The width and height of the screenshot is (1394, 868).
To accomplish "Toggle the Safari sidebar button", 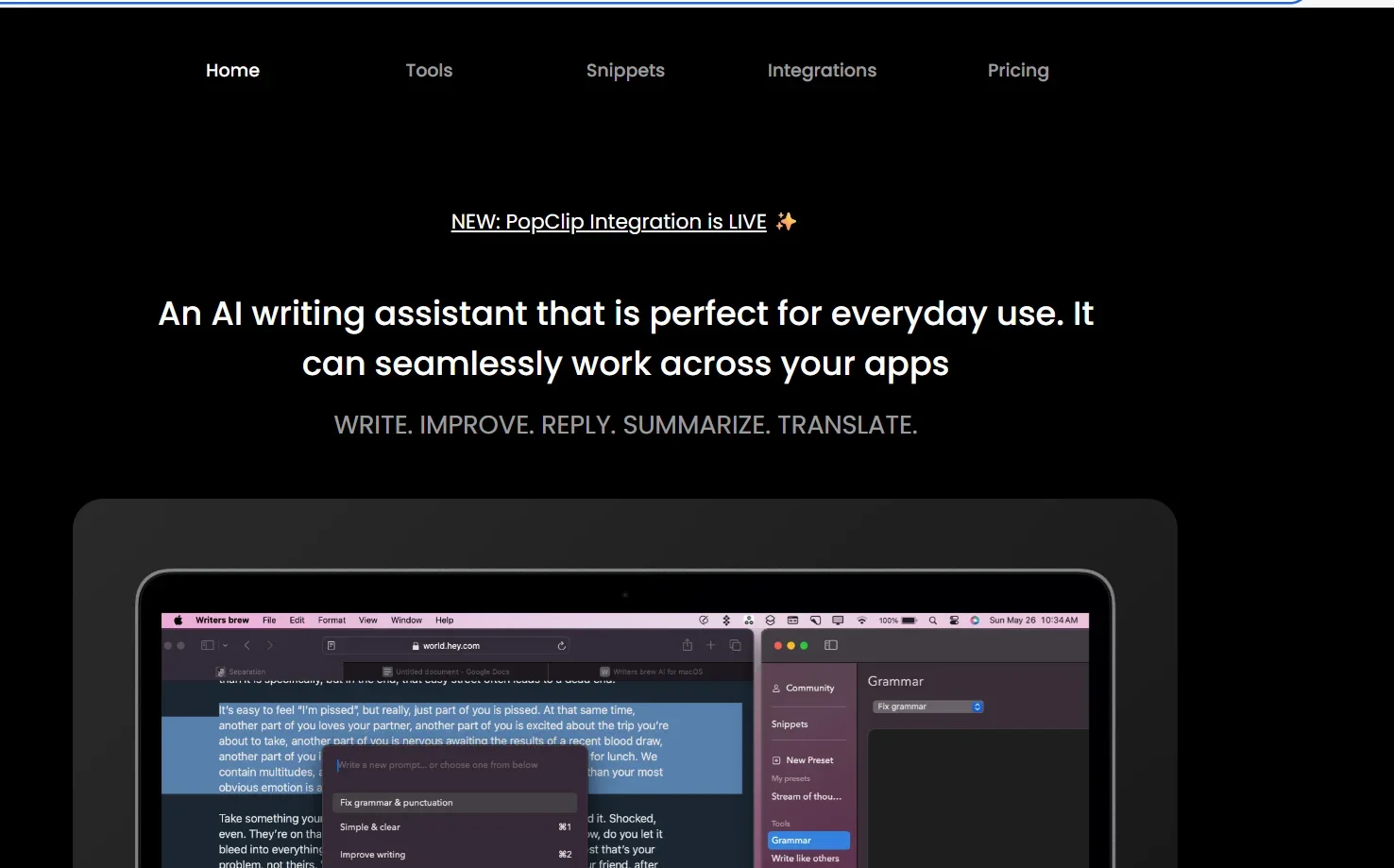I will (x=207, y=645).
